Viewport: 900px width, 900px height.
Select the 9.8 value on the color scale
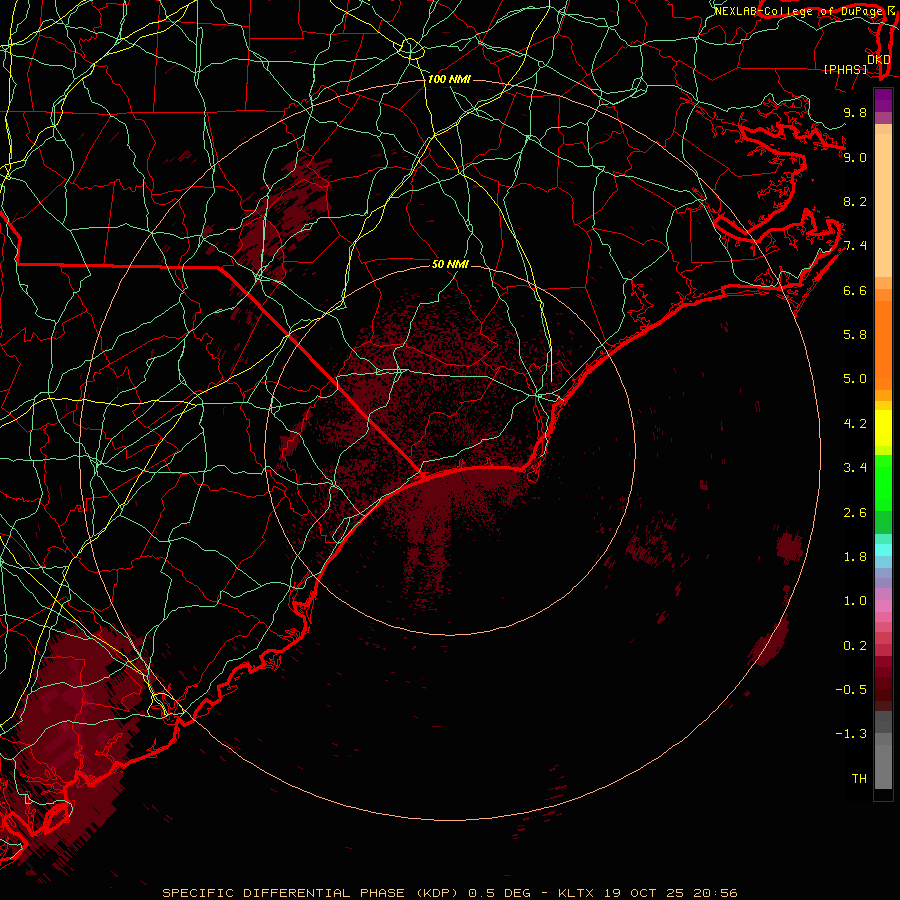855,112
